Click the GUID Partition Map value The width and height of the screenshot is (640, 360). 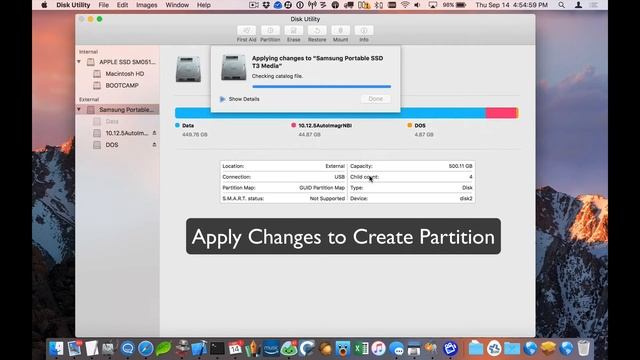[322, 188]
